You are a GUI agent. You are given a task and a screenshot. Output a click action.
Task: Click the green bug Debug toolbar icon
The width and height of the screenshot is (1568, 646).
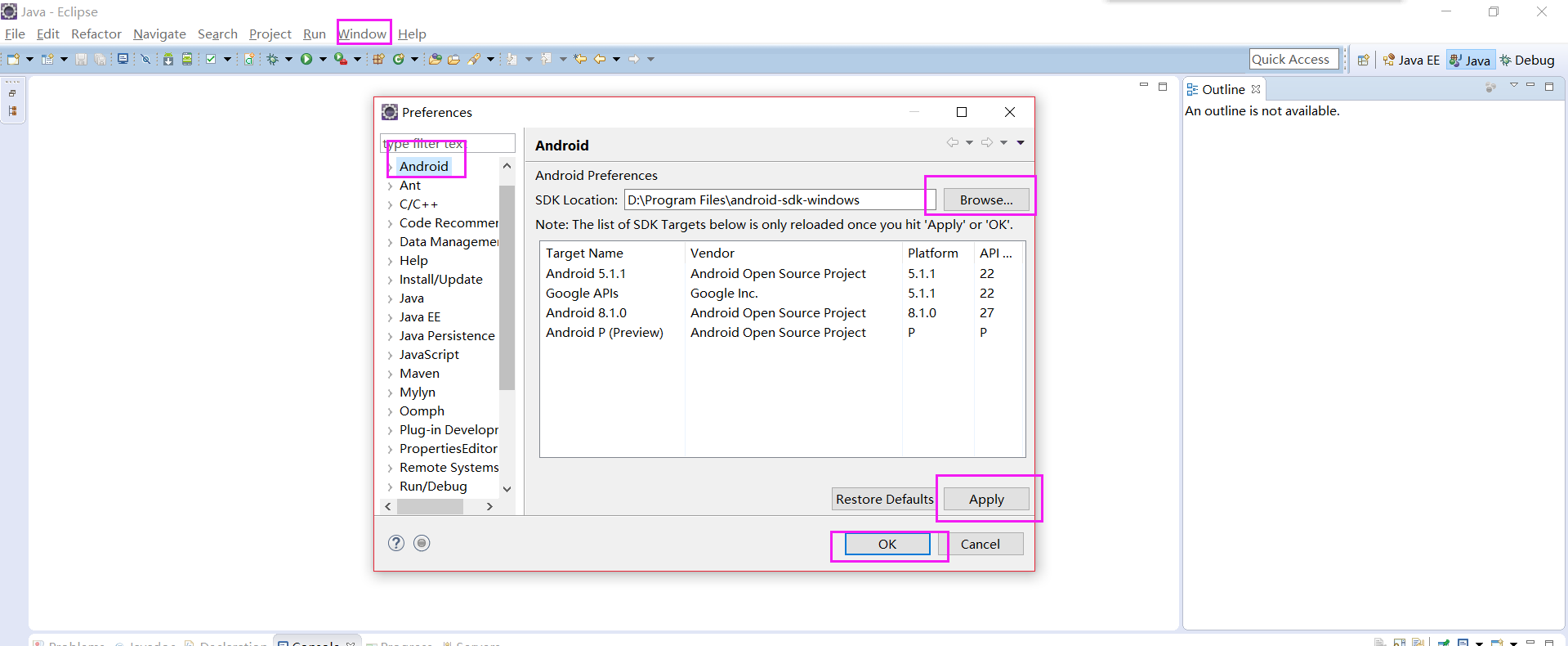pos(272,59)
